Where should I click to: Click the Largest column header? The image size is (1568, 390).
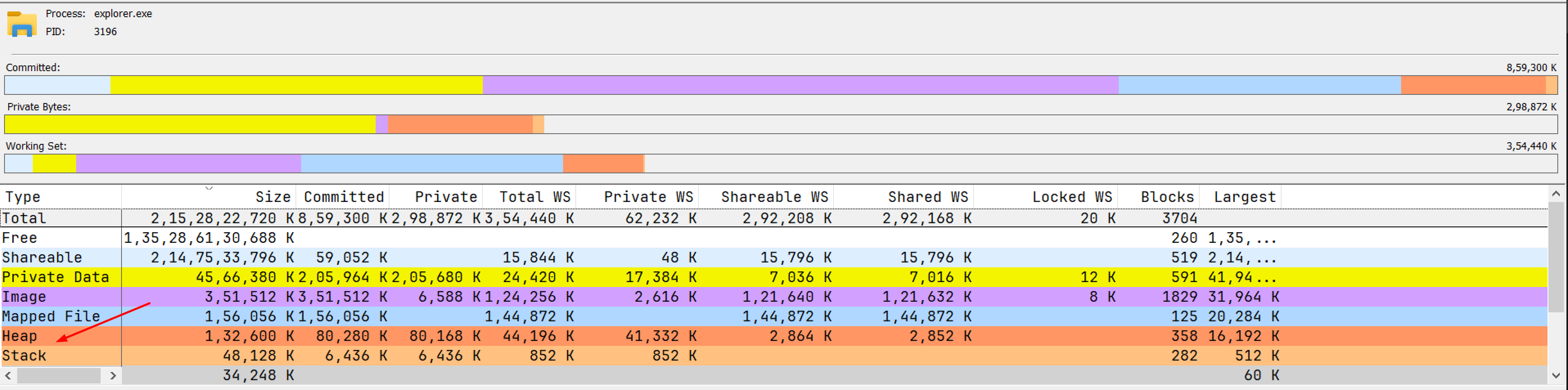pos(1244,197)
